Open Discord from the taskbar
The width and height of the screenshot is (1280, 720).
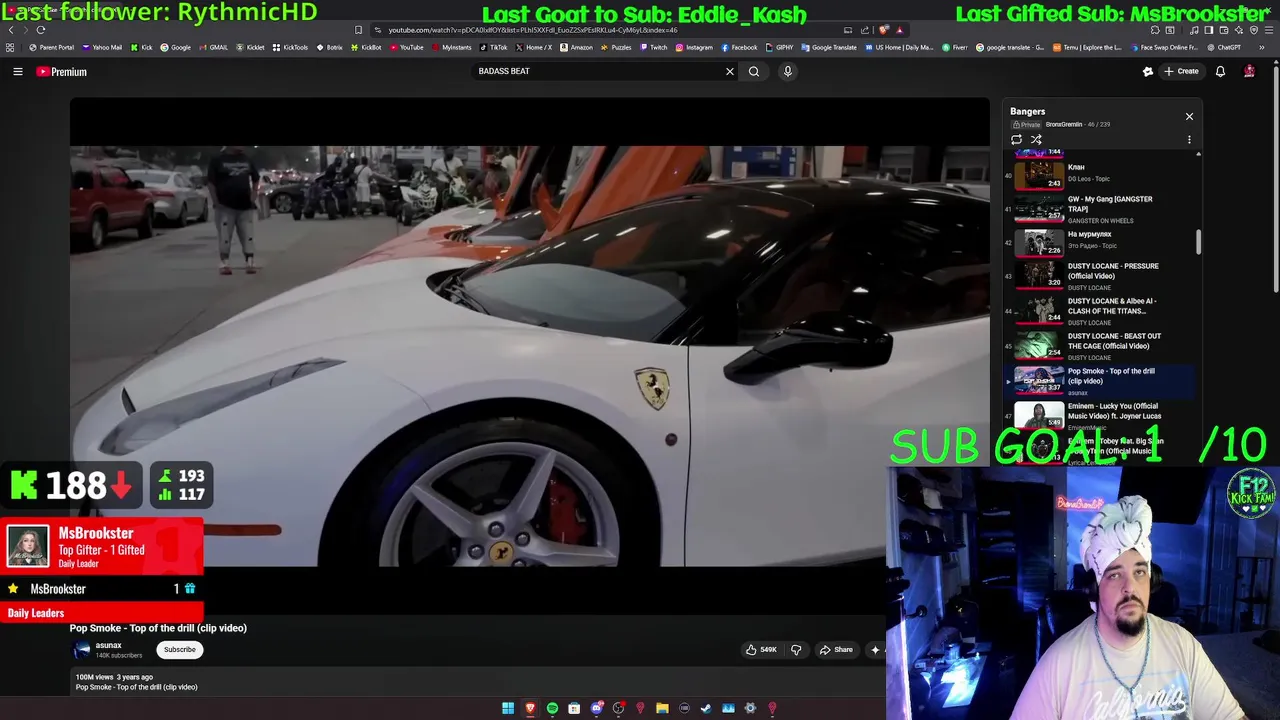597,708
